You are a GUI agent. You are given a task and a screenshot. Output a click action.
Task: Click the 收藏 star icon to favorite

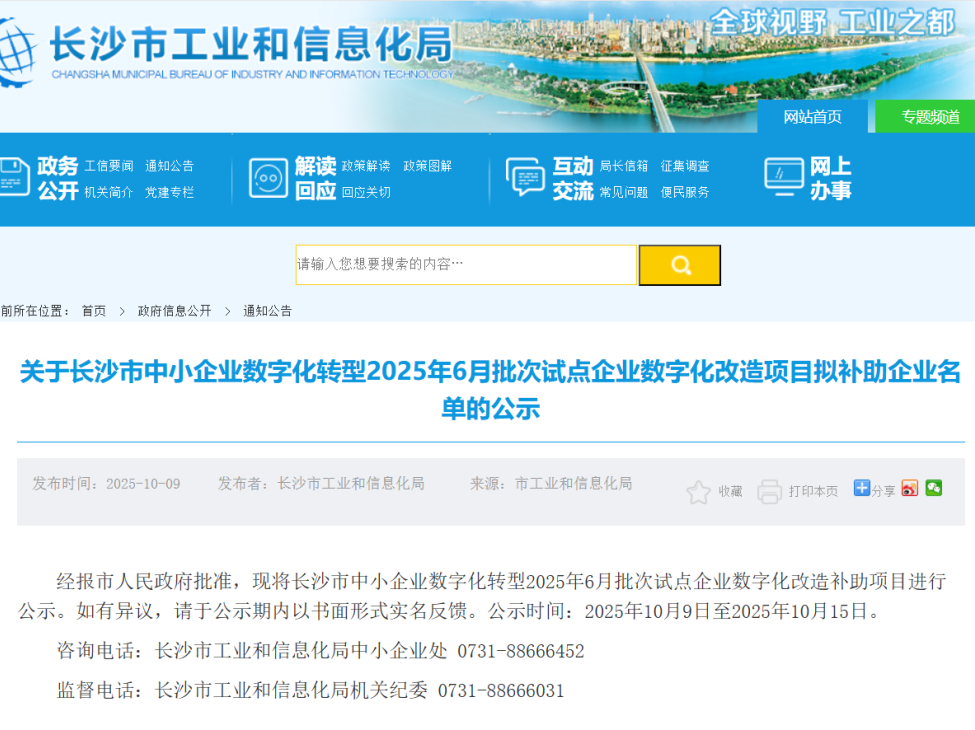point(697,490)
